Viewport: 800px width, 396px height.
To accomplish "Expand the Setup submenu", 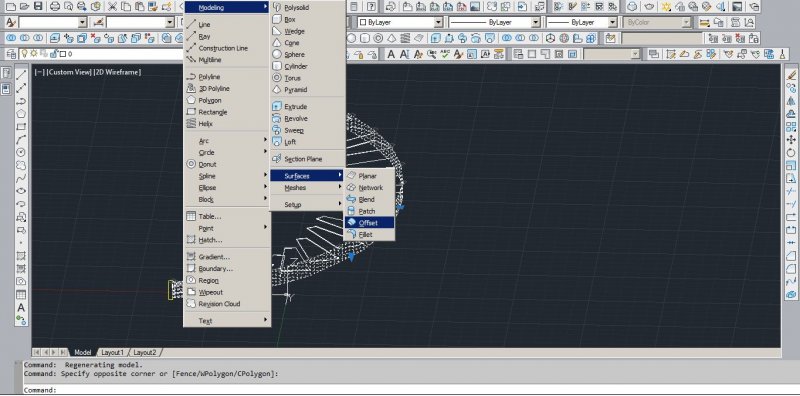I will click(307, 205).
